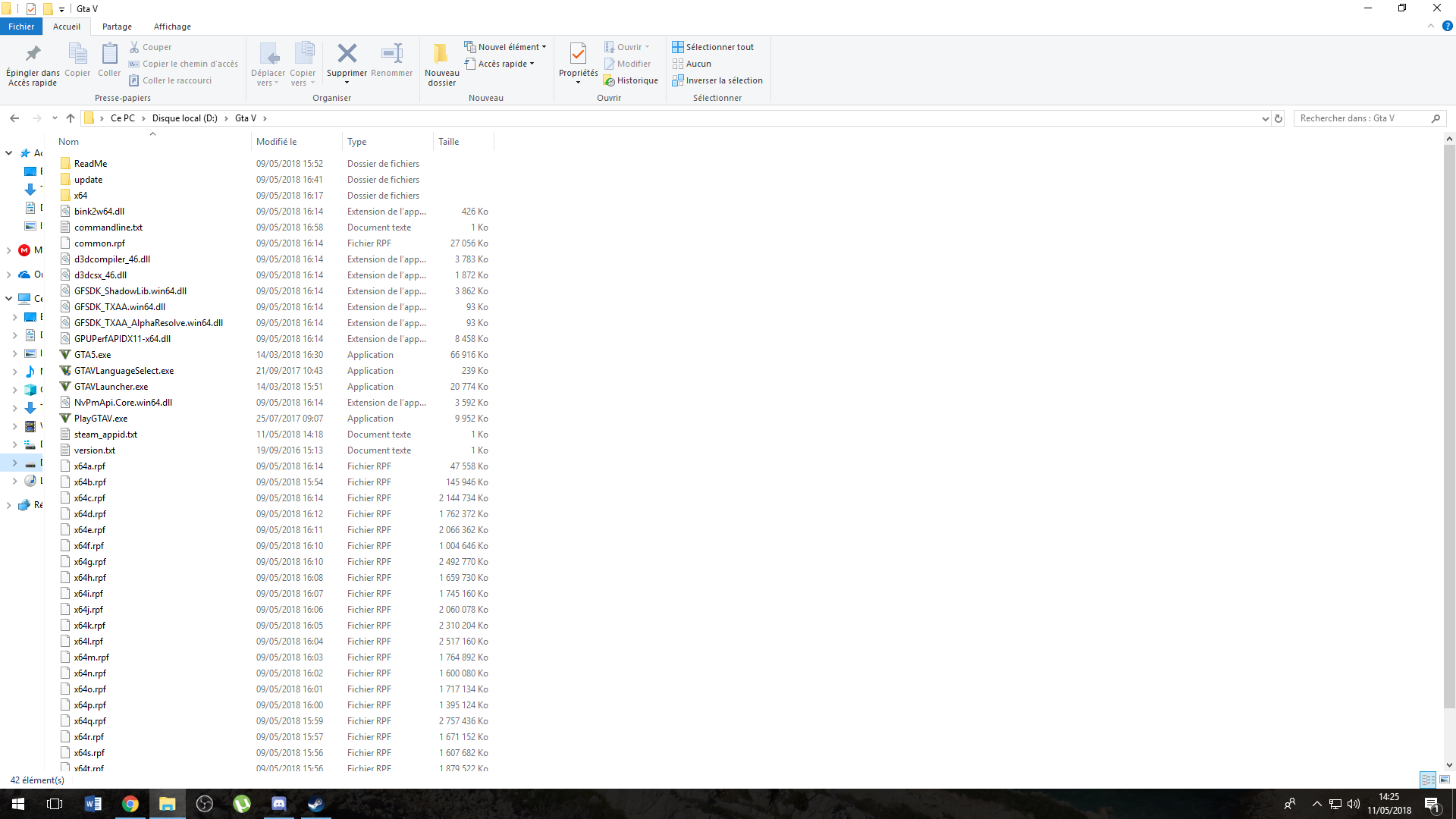Image resolution: width=1456 pixels, height=819 pixels.
Task: Select the ReadMe folder
Action: coord(90,164)
